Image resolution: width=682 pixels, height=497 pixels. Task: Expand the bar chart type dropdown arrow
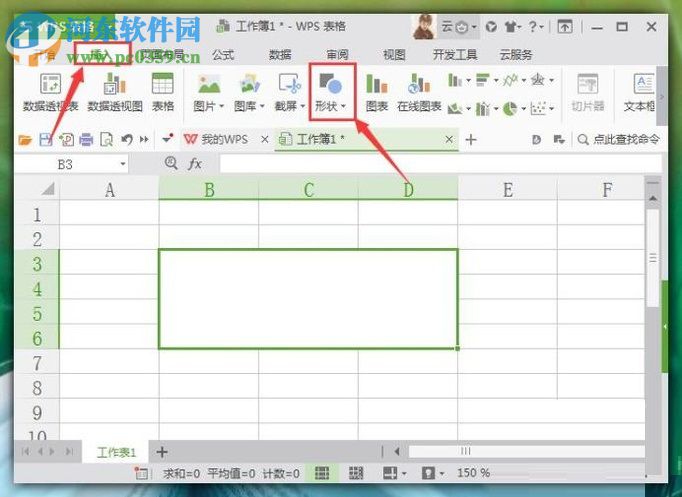click(x=496, y=80)
